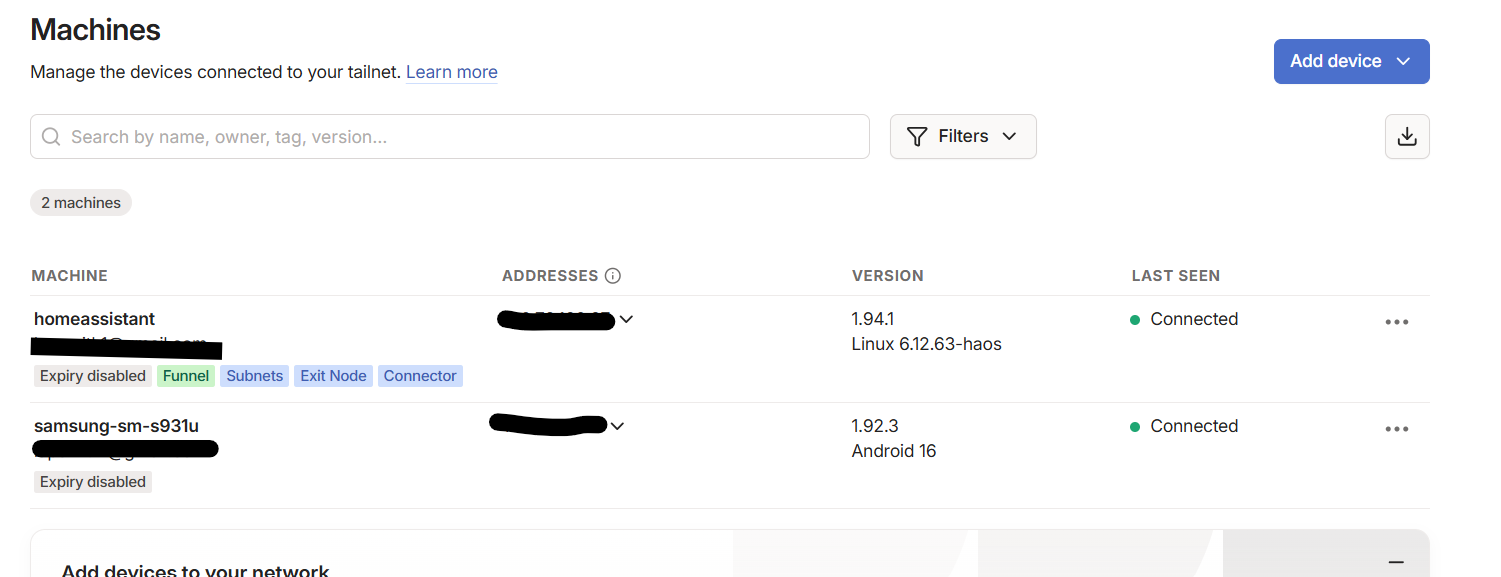Open the Learn more link
Viewport: 1501px width, 577px height.
pyautogui.click(x=451, y=72)
